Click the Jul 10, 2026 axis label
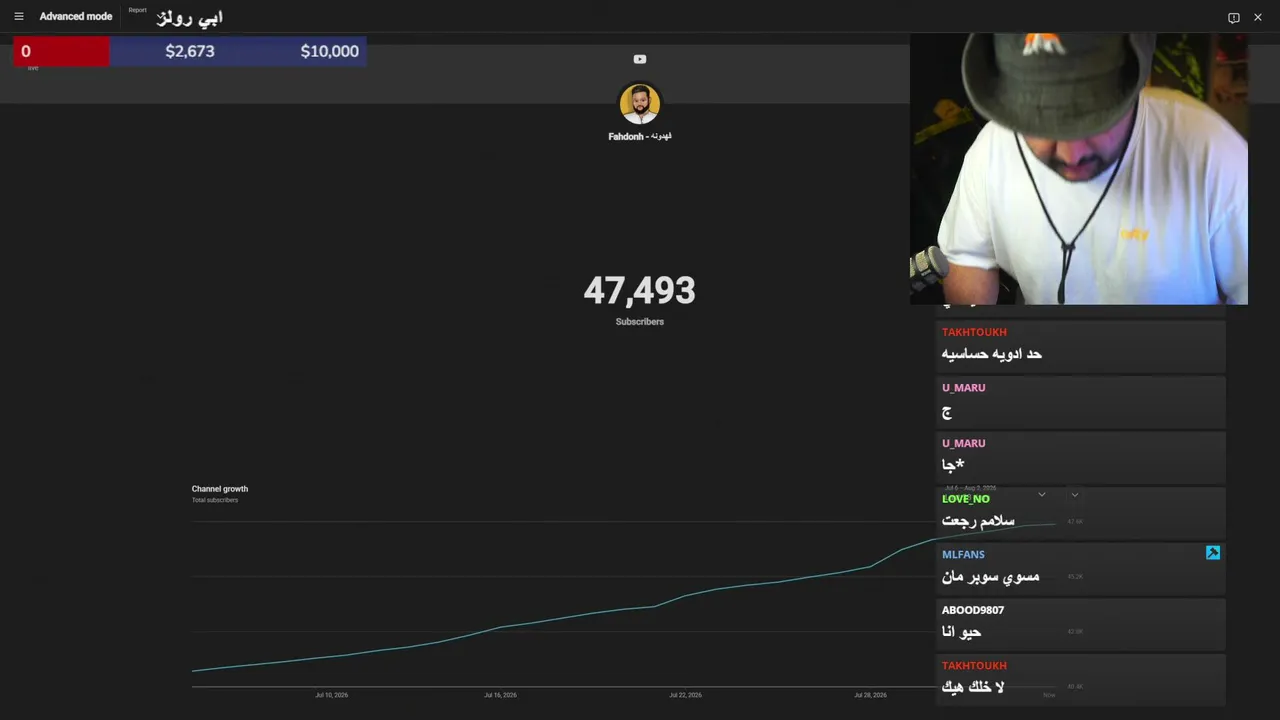 (332, 695)
